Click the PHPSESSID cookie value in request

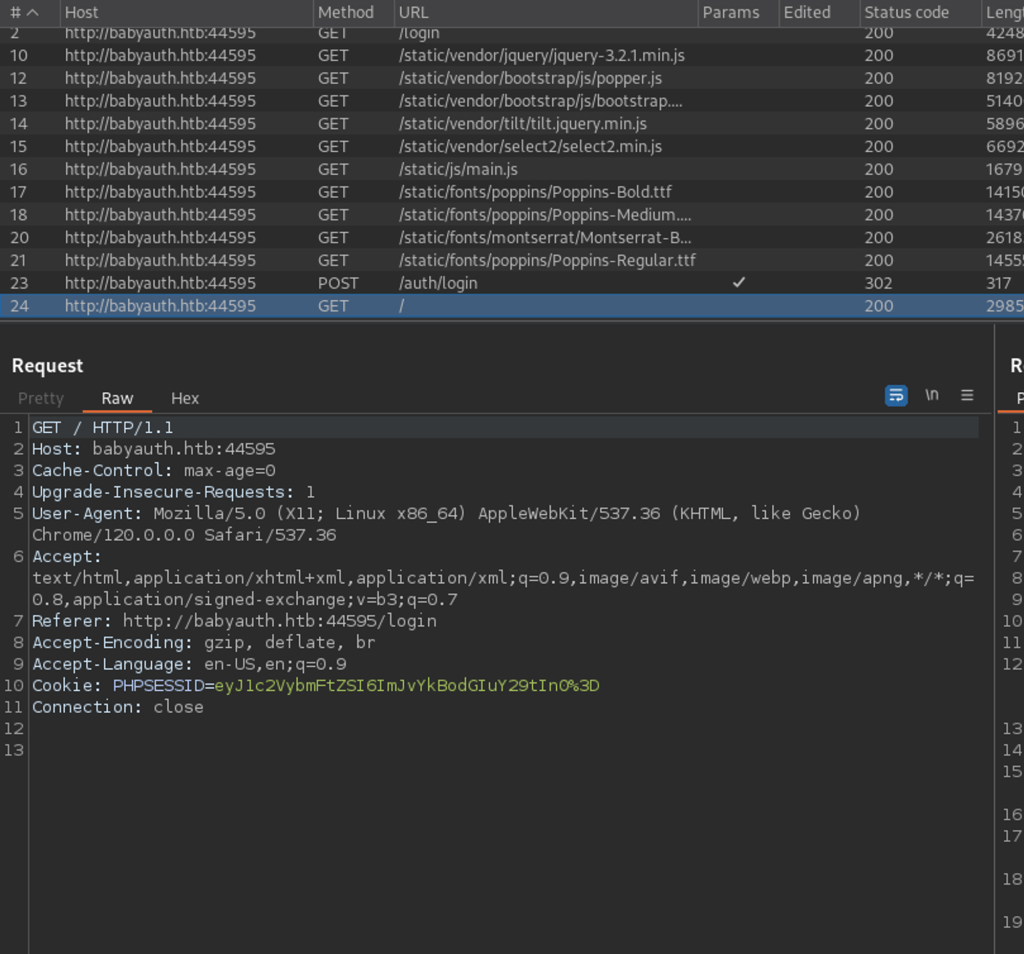click(407, 685)
